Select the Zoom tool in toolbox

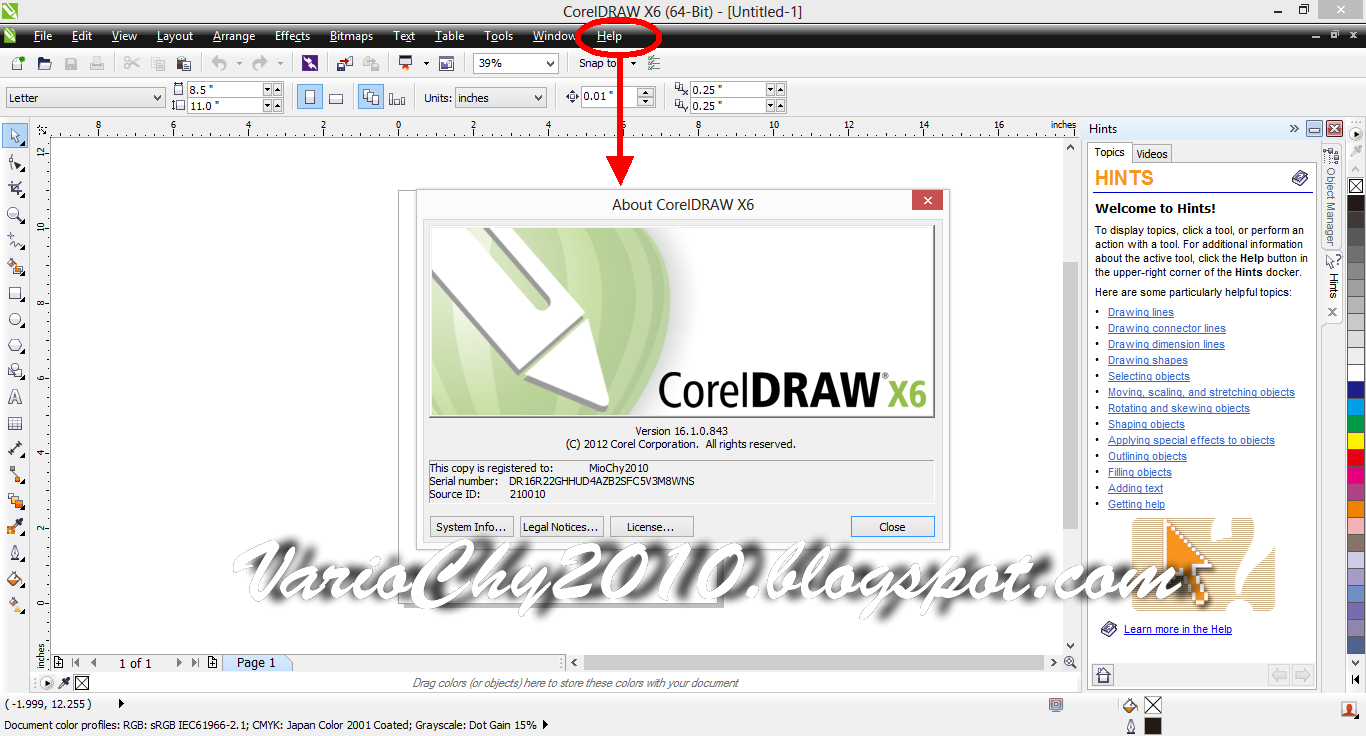pyautogui.click(x=15, y=214)
